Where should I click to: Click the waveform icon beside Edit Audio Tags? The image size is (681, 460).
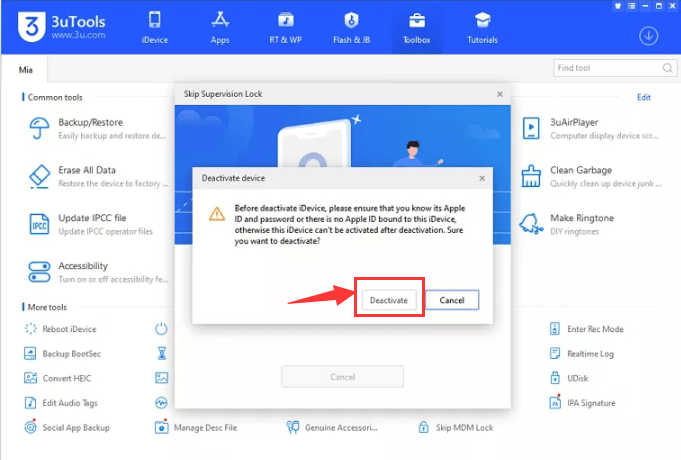point(161,403)
